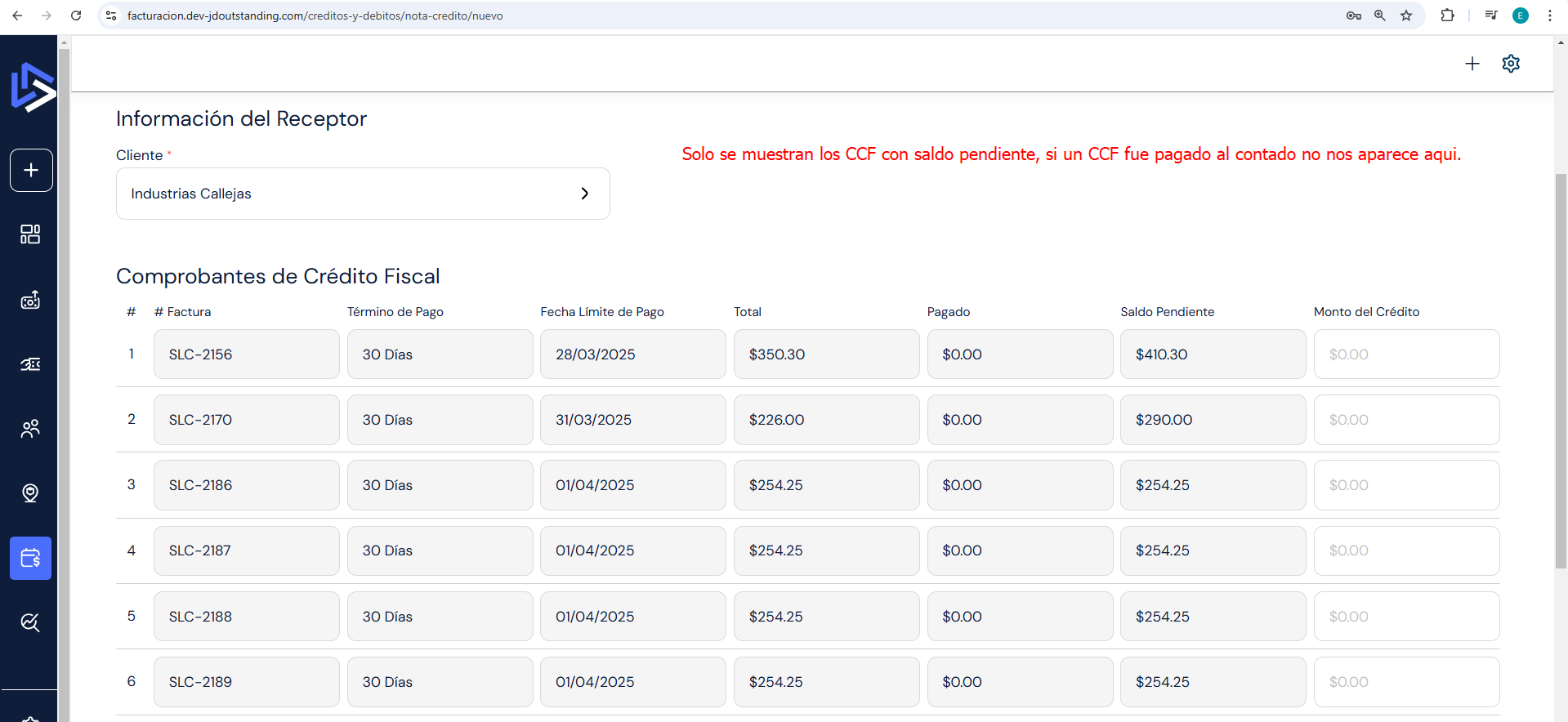Viewport: 1568px width, 722px height.
Task: Click total $226.00
Action: (x=826, y=420)
